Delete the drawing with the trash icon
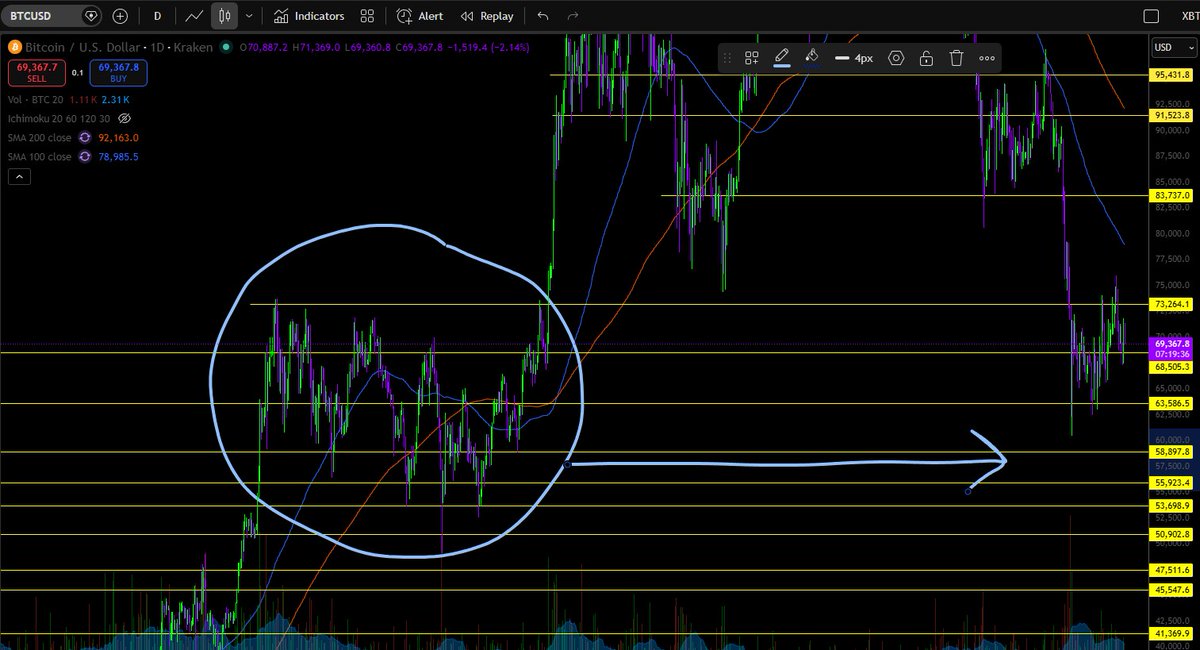The width and height of the screenshot is (1200, 650). point(956,58)
